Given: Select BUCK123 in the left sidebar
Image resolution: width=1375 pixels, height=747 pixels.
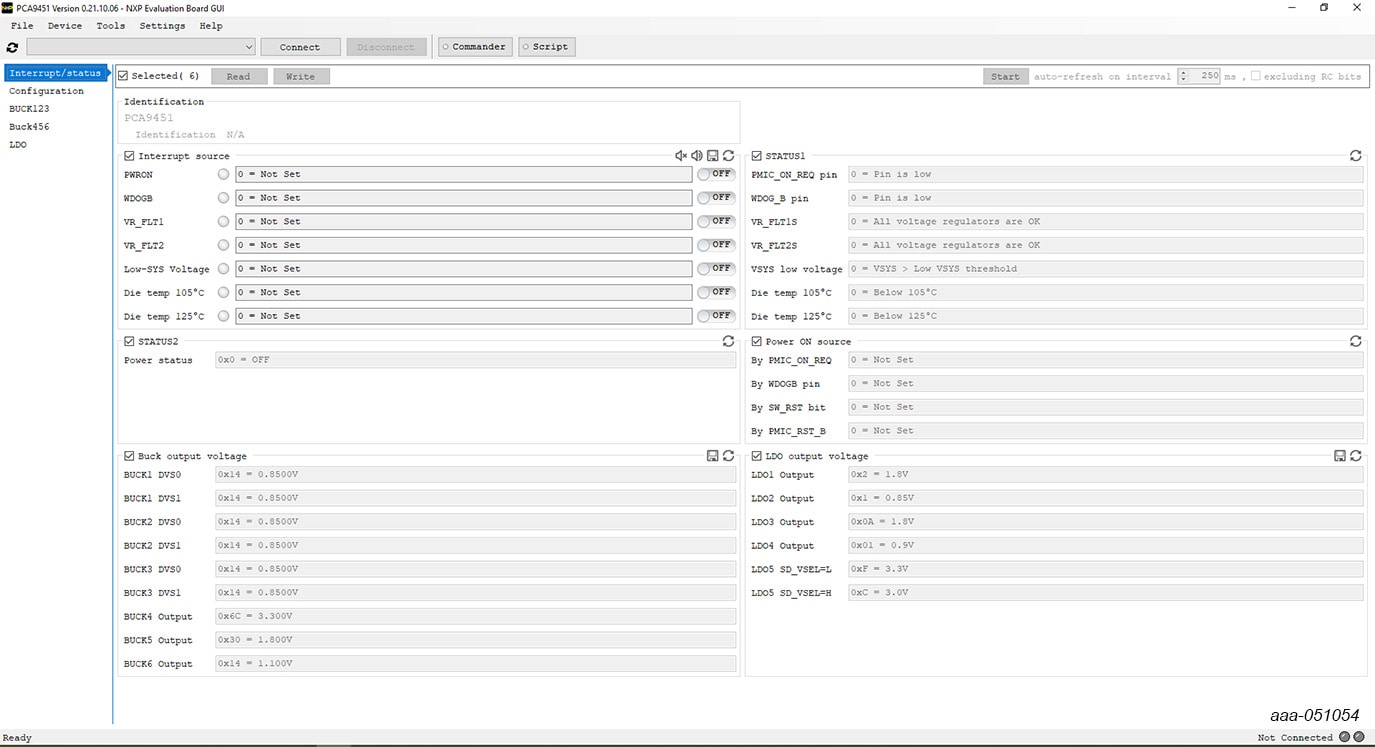Looking at the screenshot, I should [x=29, y=109].
